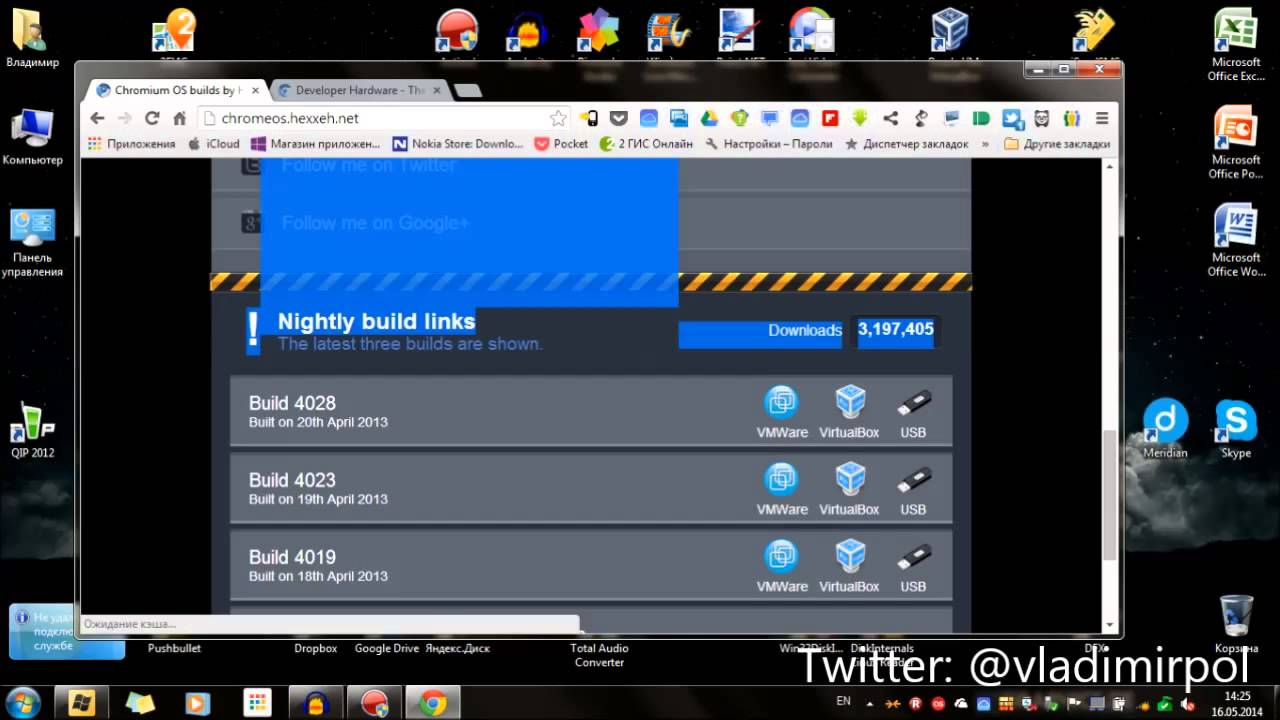Click the page vertical scrollbar thumb
Image resolution: width=1280 pixels, height=720 pixels.
1109,495
